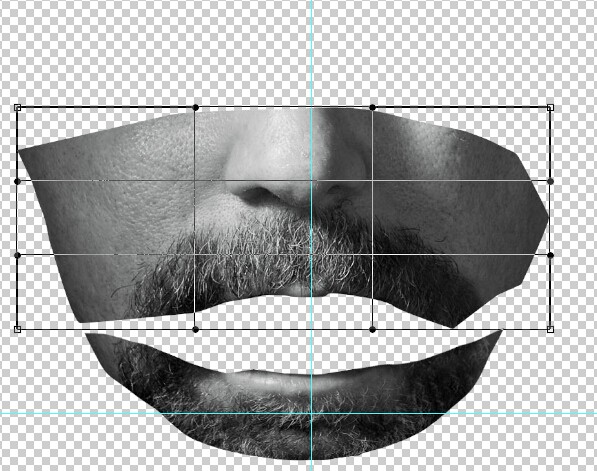The width and height of the screenshot is (597, 471).
Task: Select the right round control point on bottom edge
Action: [x=373, y=329]
